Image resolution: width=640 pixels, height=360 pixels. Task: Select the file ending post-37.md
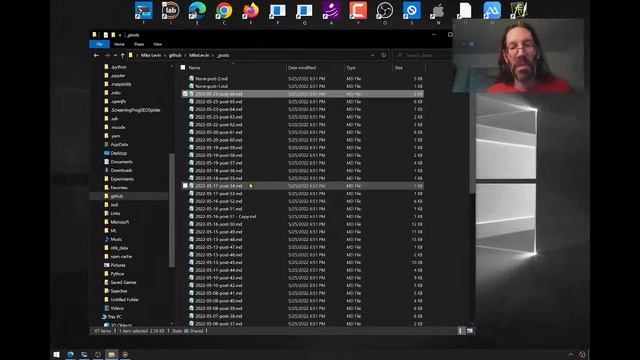[218, 324]
